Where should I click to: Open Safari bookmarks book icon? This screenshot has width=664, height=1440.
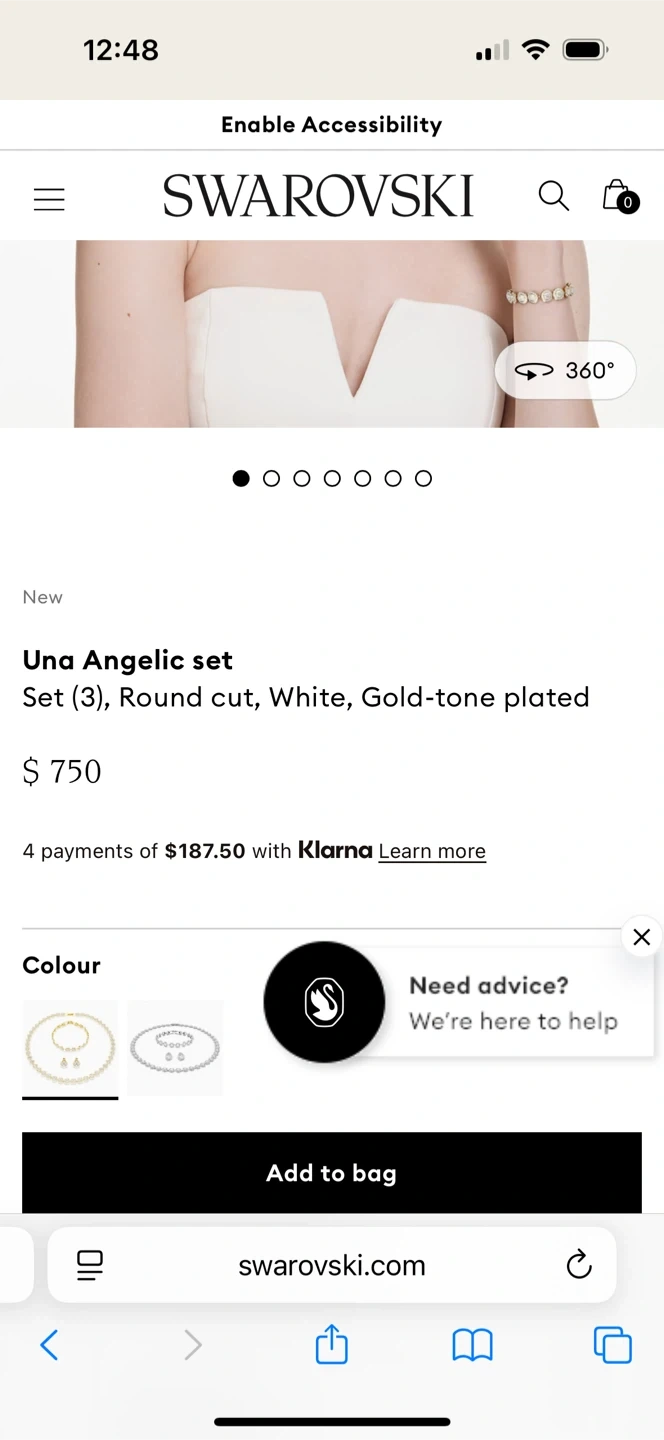point(472,1345)
